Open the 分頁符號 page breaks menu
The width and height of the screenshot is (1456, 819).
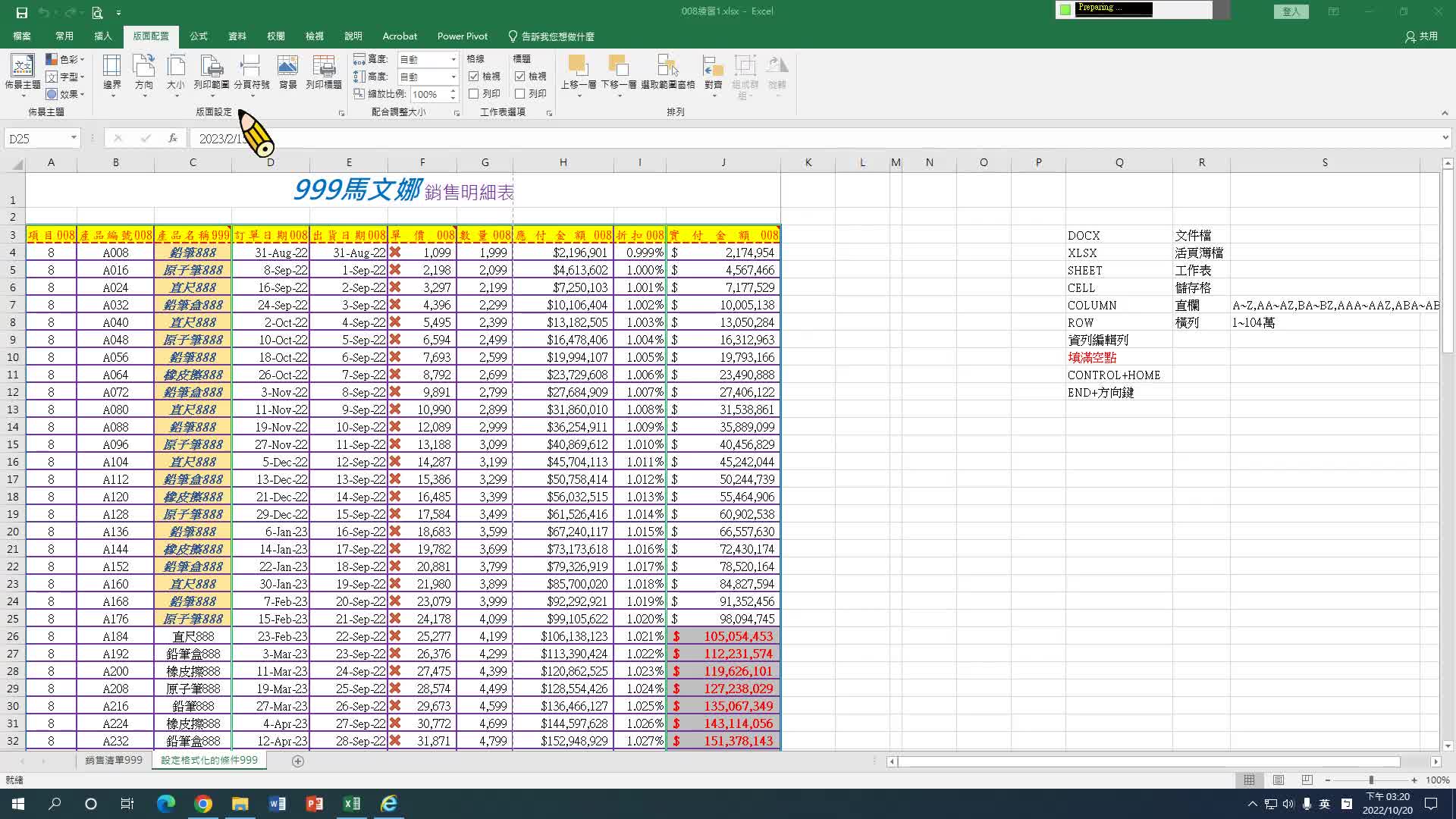coord(252,76)
